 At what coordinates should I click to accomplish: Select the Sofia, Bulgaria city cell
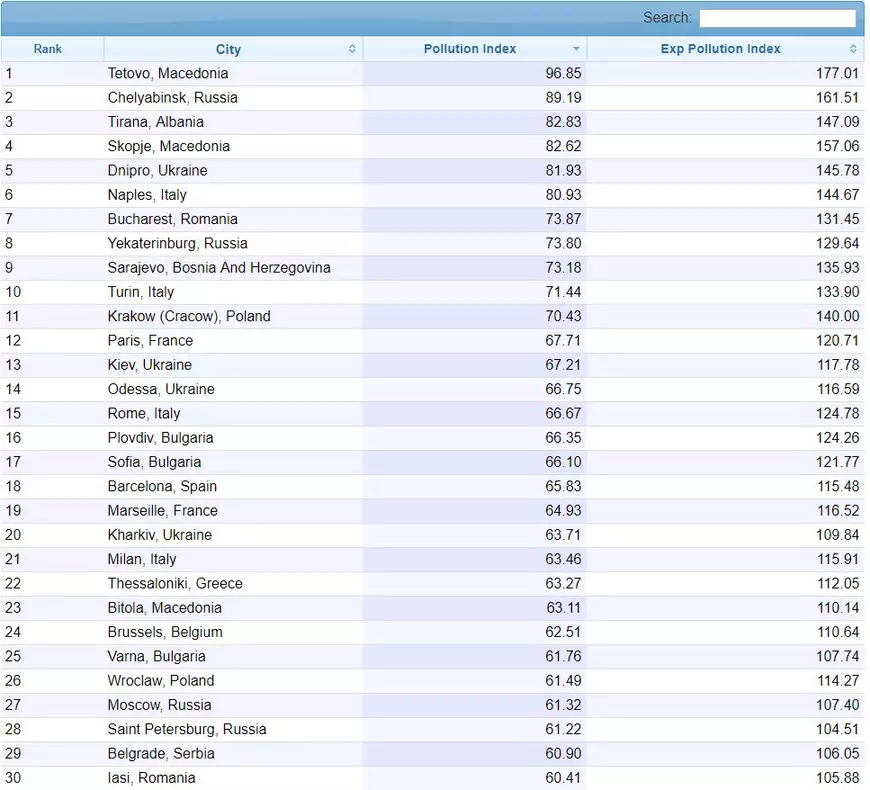pyautogui.click(x=233, y=462)
